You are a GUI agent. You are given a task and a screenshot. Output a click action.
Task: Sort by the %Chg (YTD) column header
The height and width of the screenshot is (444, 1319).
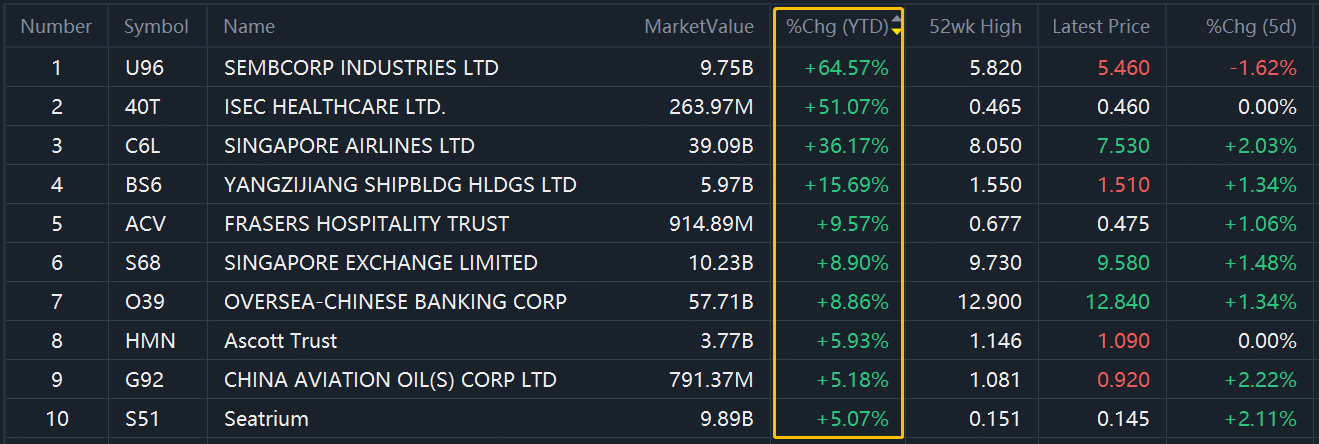coord(837,27)
